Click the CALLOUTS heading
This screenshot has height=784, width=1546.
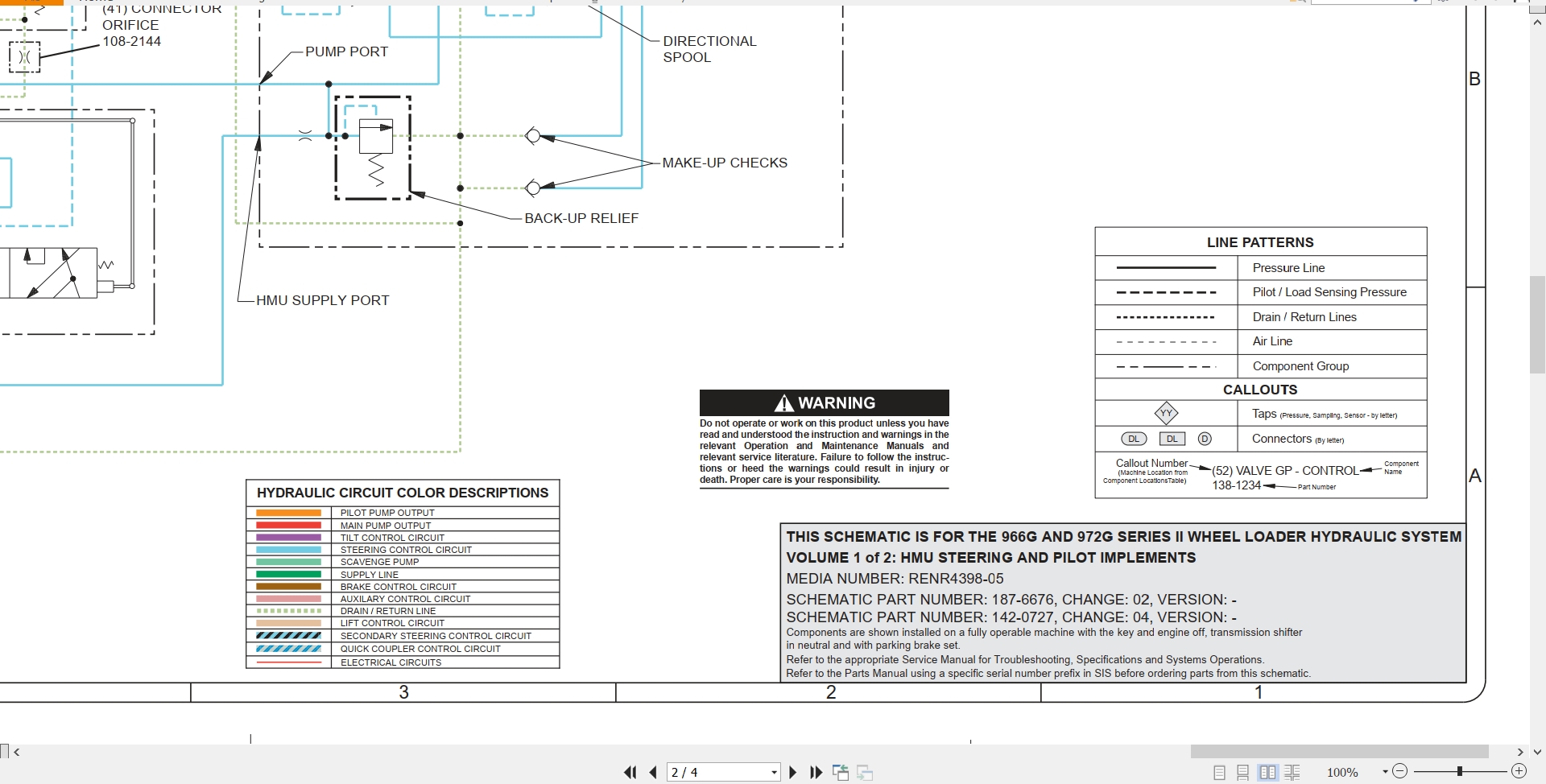point(1260,390)
